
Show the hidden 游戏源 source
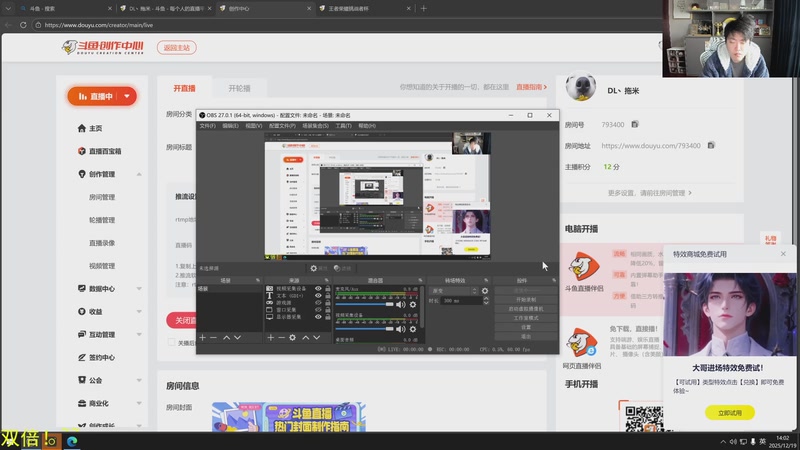pos(318,303)
